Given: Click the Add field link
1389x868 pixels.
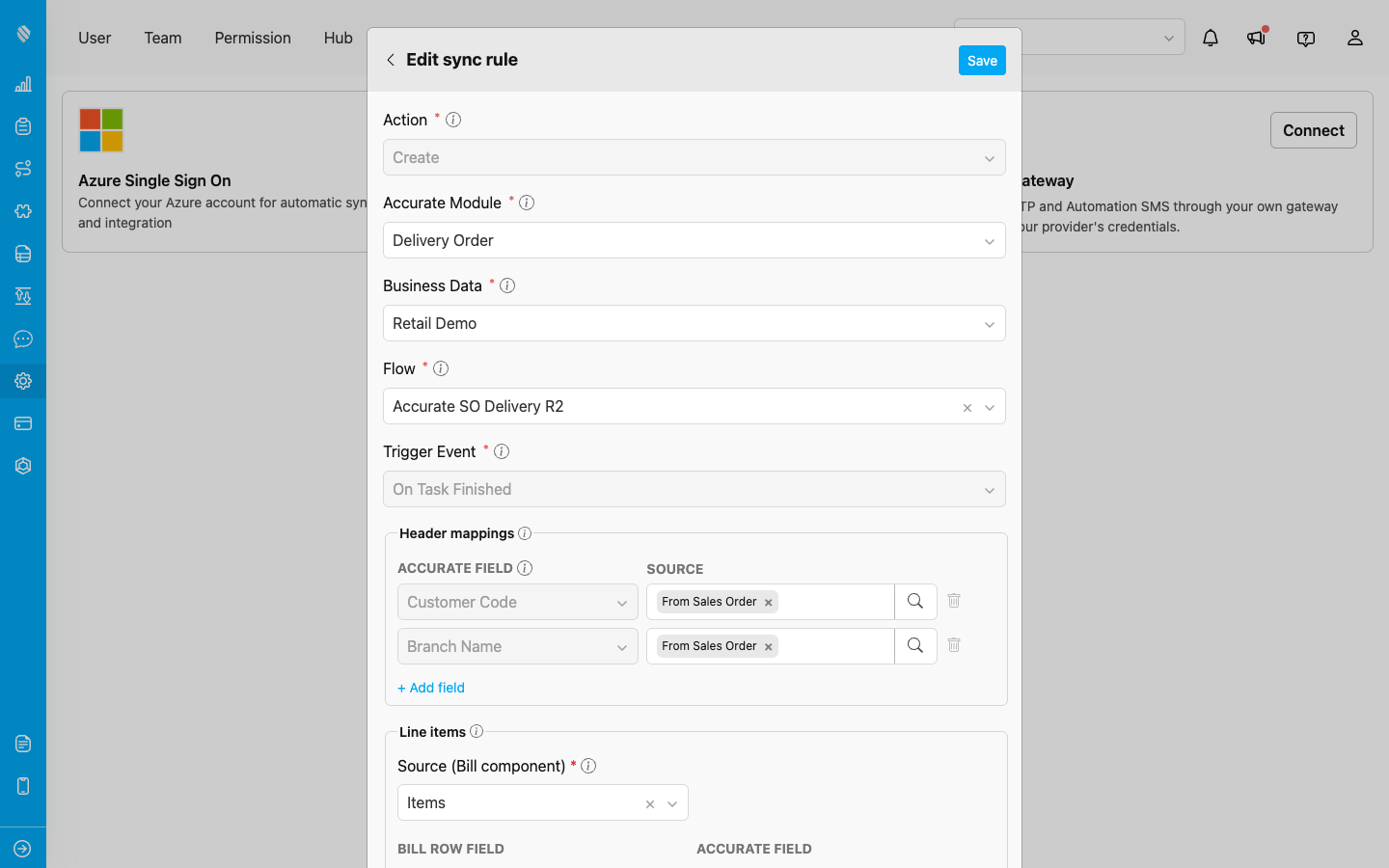Looking at the screenshot, I should coord(431,688).
